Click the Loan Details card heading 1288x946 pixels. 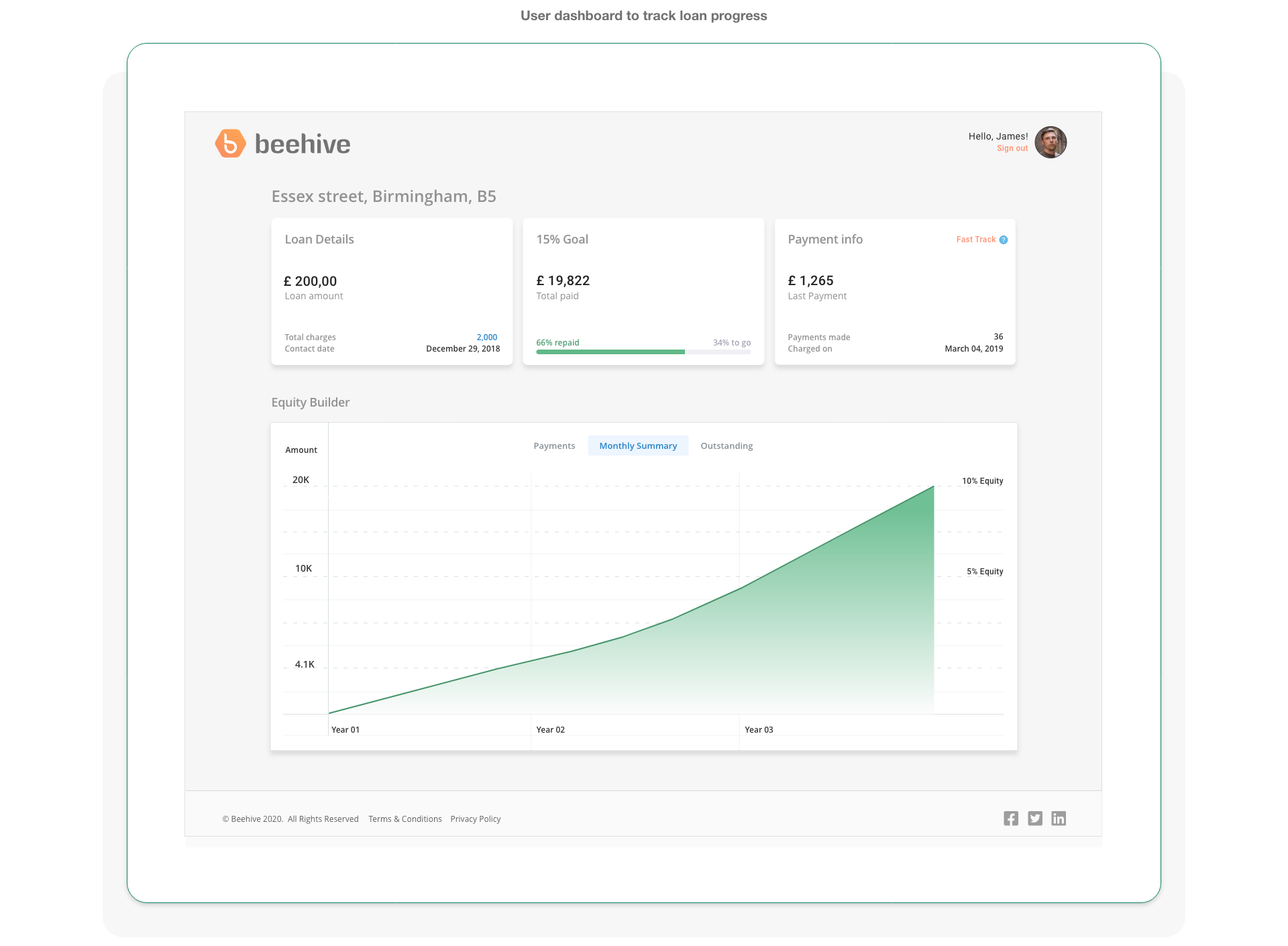(x=319, y=240)
